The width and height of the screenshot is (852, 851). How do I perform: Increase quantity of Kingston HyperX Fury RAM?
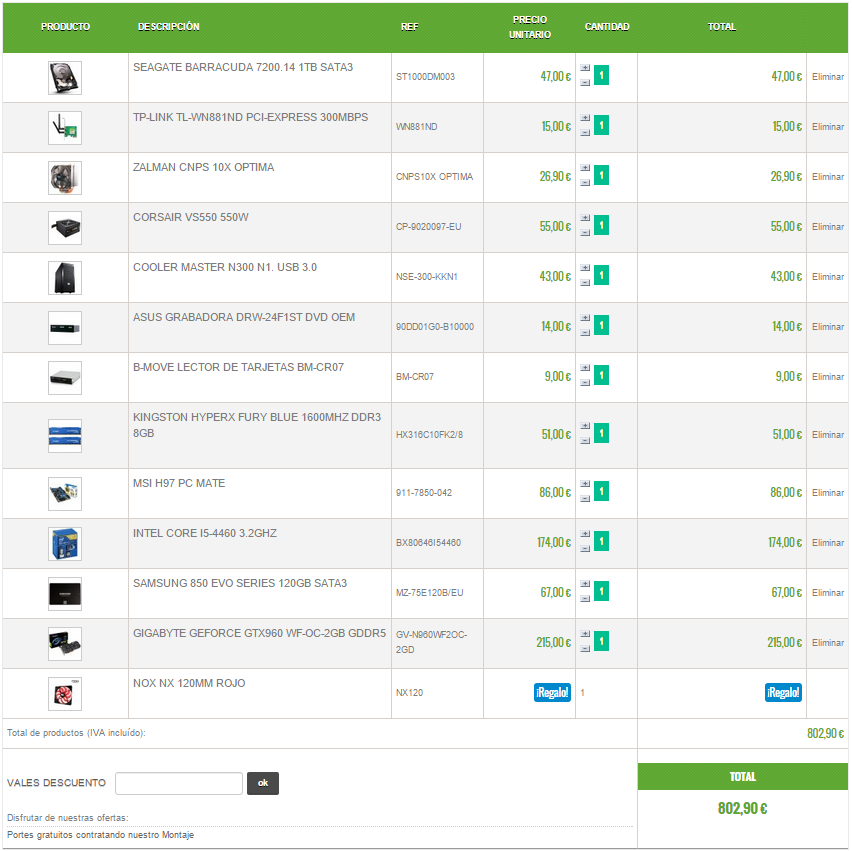[x=585, y=426]
